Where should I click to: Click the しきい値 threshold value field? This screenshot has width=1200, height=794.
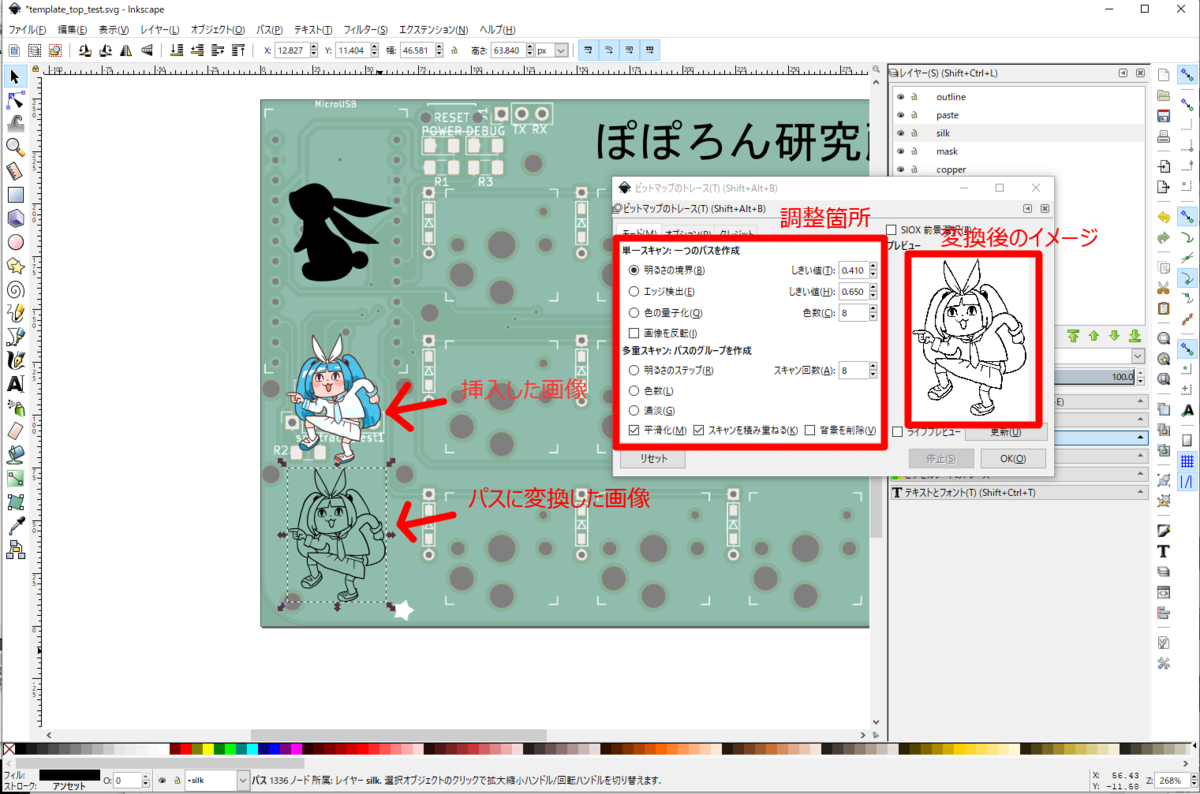854,271
